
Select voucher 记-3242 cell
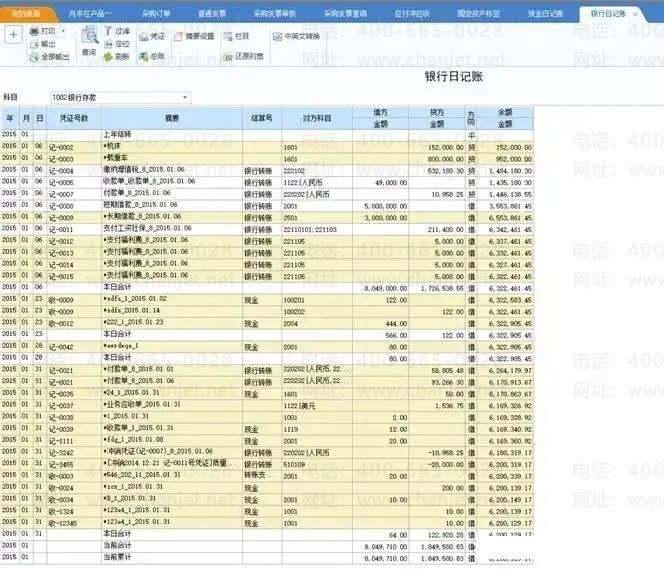coord(74,453)
